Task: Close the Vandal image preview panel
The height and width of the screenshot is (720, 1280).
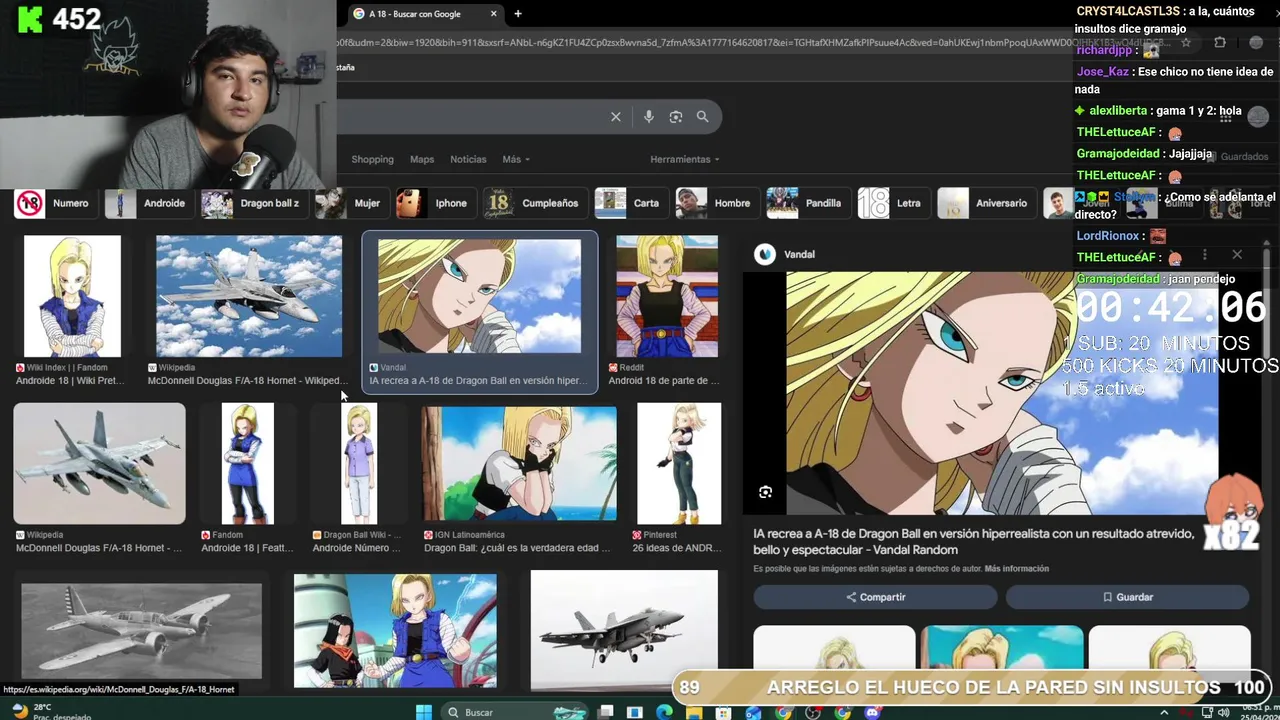Action: (1237, 255)
